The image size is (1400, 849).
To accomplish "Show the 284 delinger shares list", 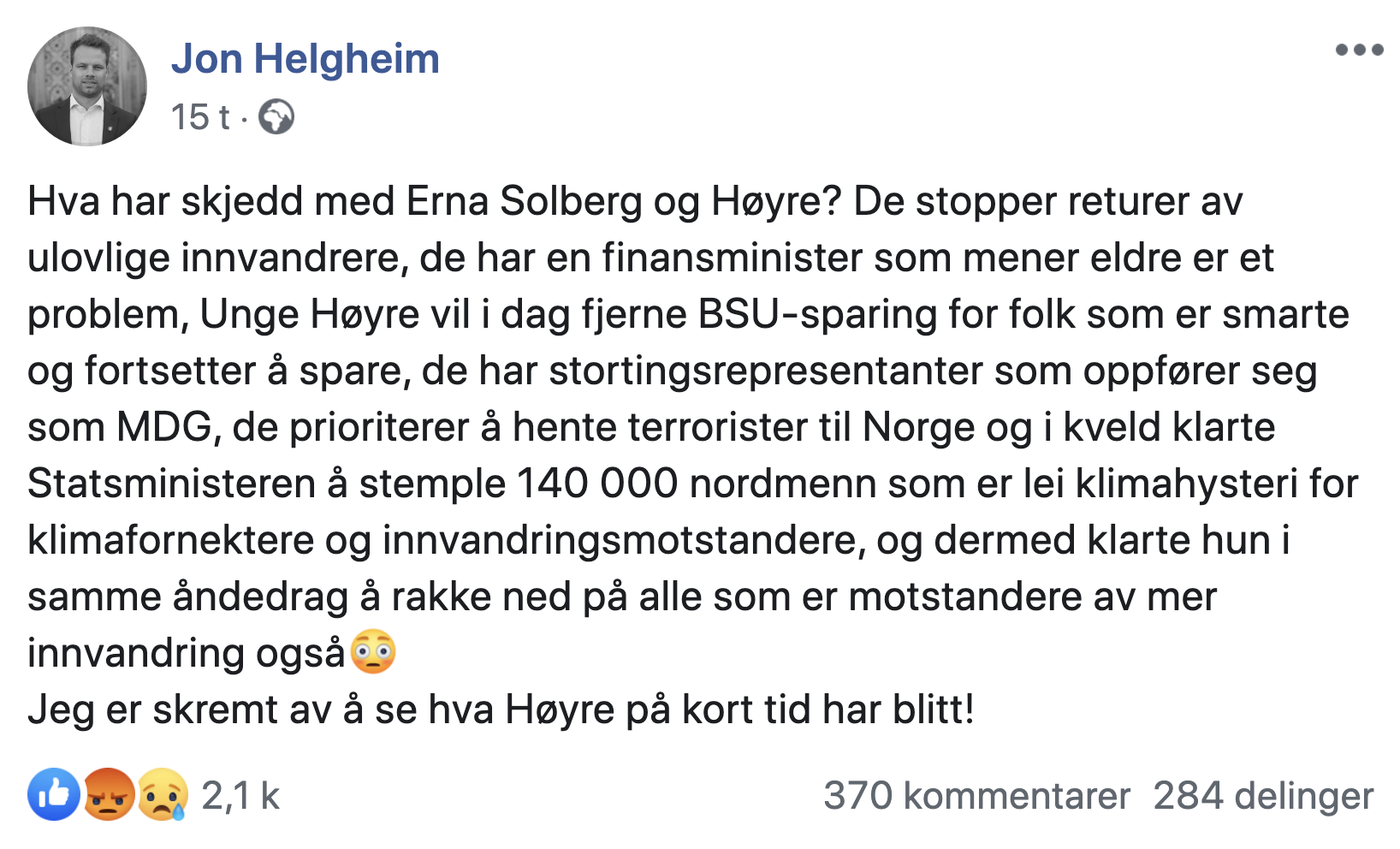I will [x=1263, y=796].
